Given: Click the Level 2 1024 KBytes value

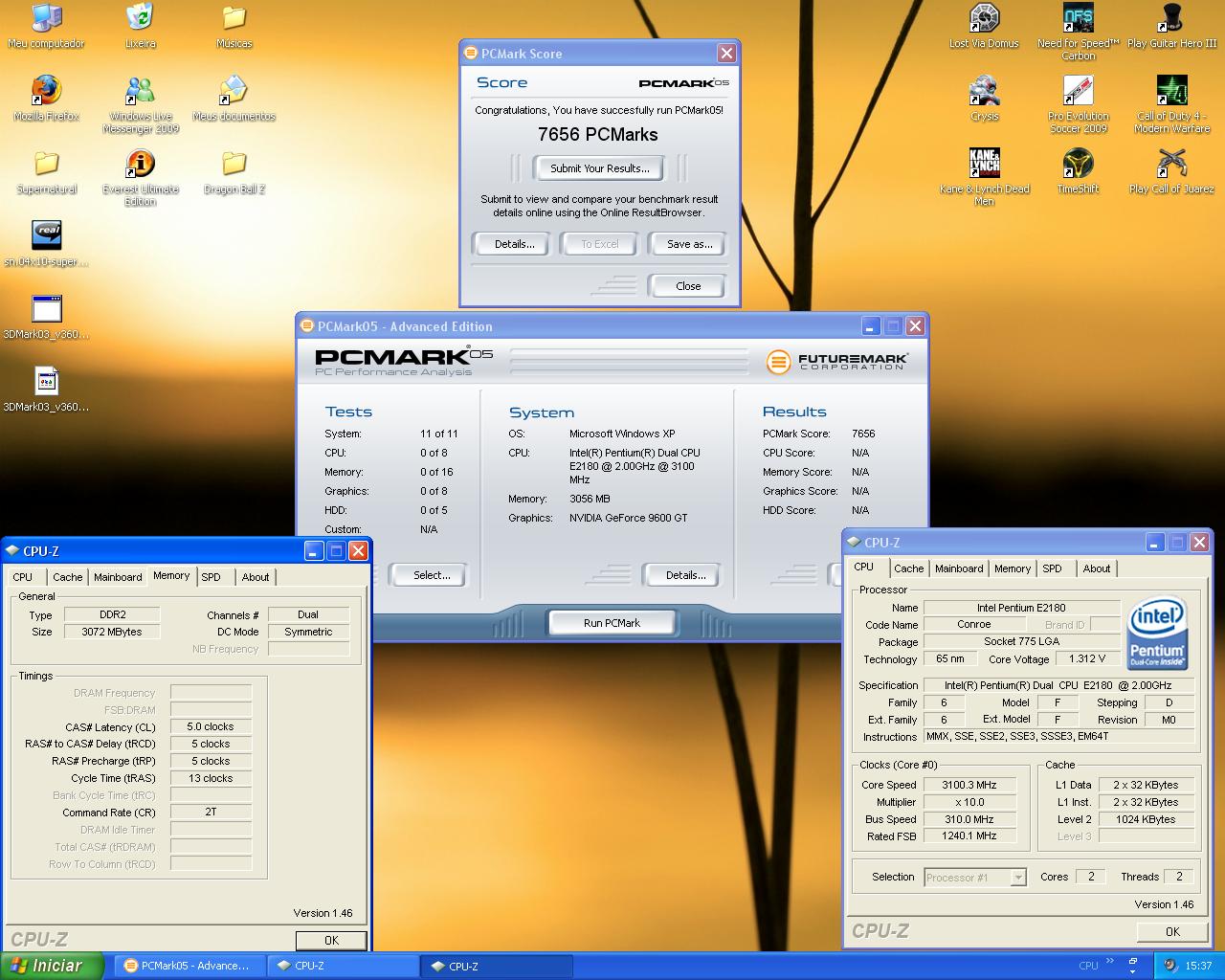Looking at the screenshot, I should (x=1146, y=819).
